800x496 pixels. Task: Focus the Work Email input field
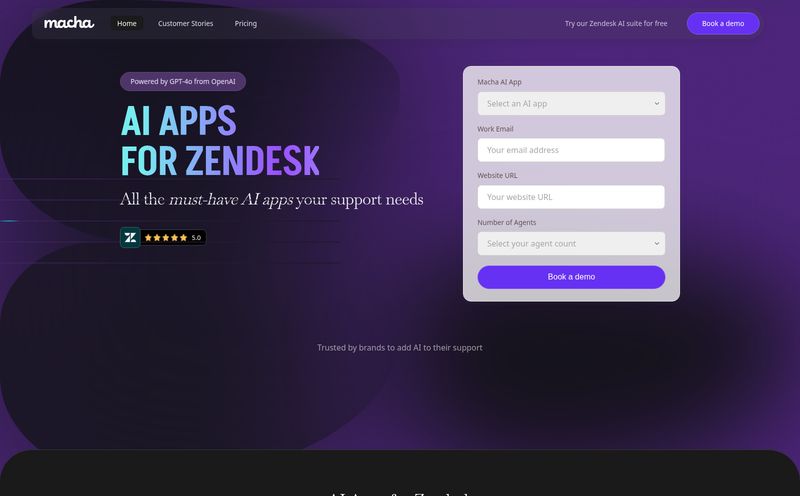[x=571, y=150]
